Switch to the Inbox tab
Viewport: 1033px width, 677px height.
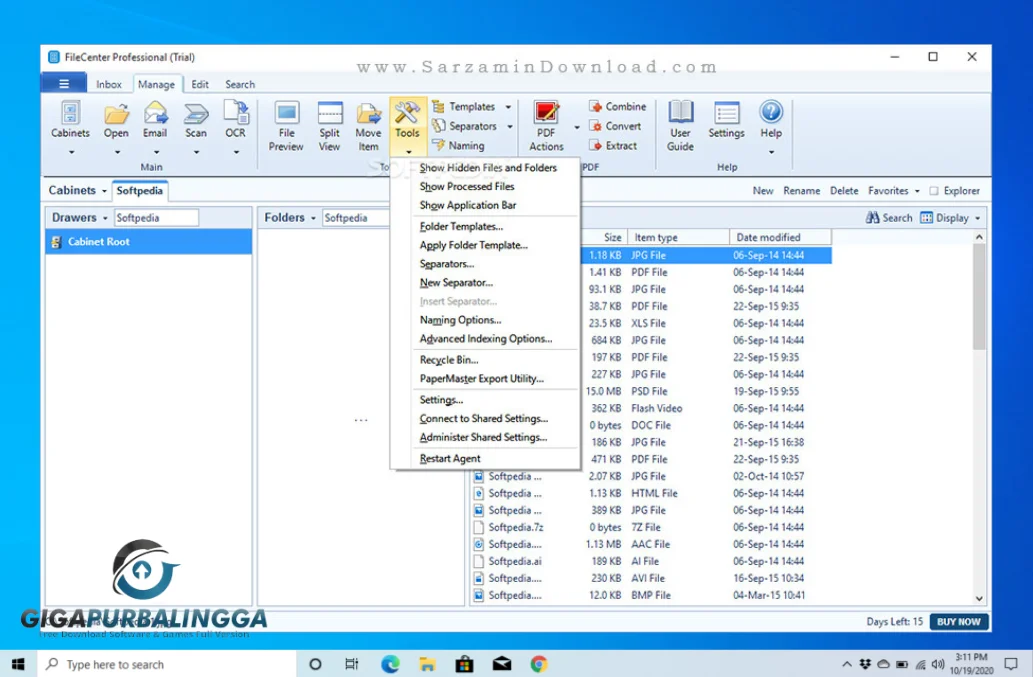click(109, 84)
